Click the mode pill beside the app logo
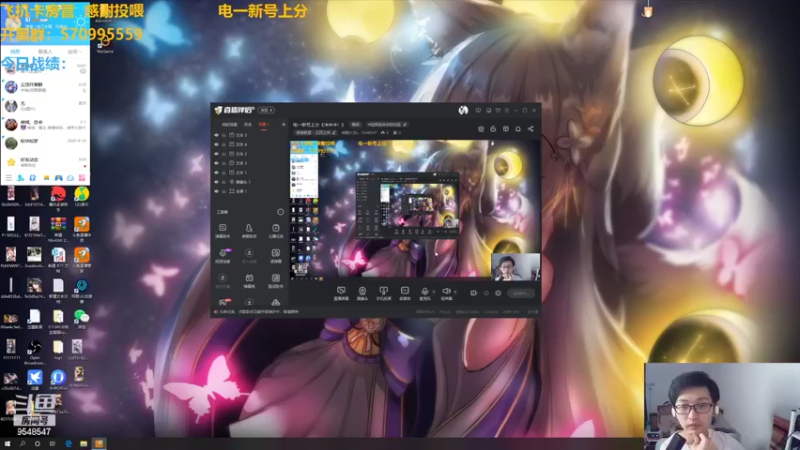Image resolution: width=800 pixels, height=450 pixels. (266, 110)
